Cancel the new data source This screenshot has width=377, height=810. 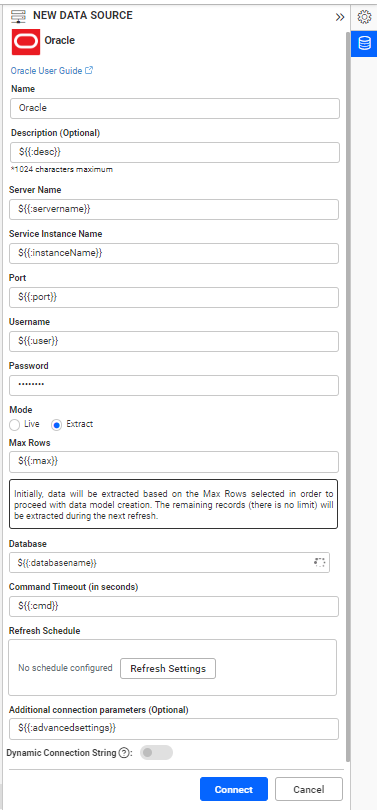309,789
